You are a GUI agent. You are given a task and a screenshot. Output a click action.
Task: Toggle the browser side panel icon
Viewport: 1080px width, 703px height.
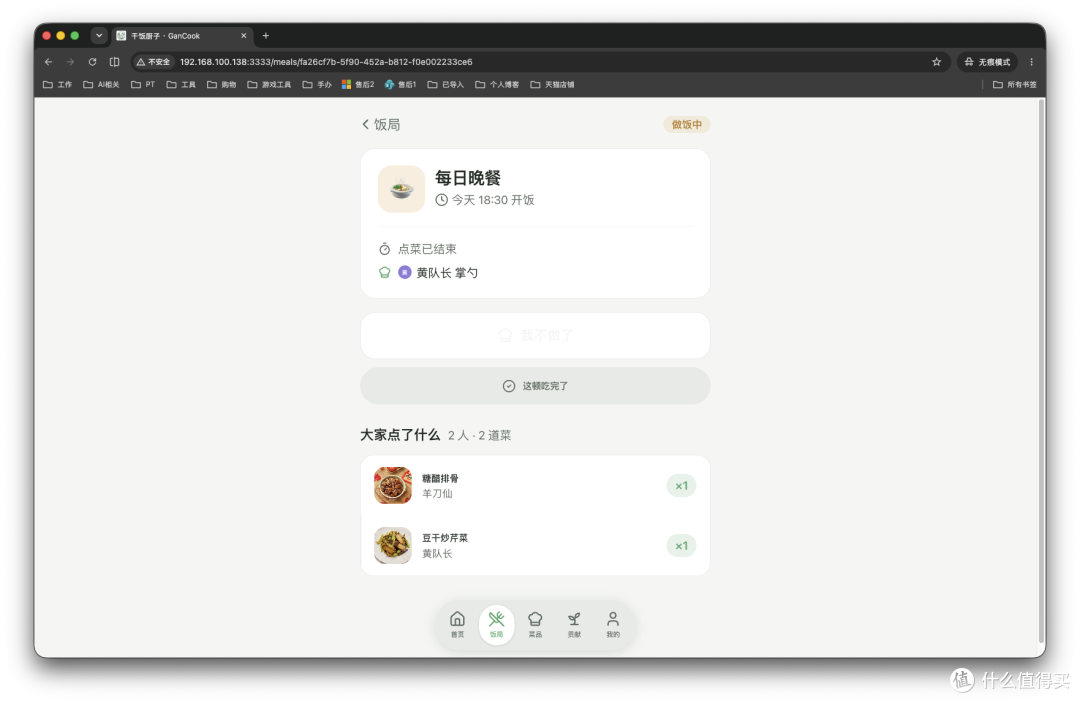pos(114,62)
